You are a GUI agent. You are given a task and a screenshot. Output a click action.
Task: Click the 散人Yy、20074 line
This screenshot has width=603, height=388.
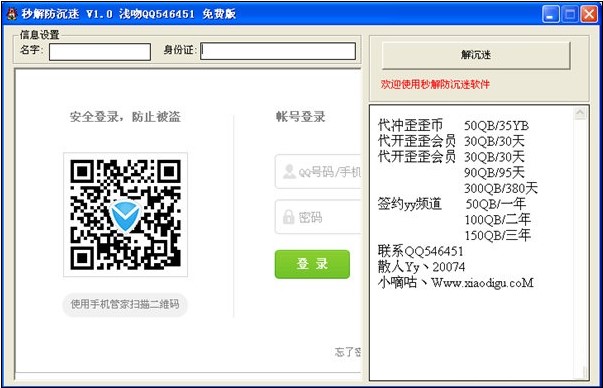coord(421,266)
